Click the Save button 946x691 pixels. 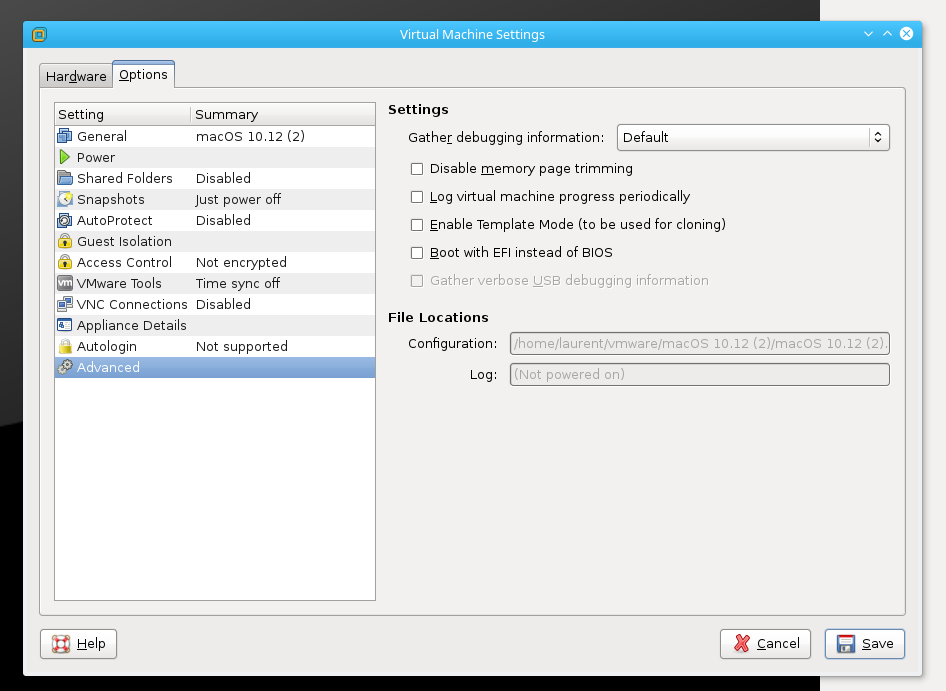[865, 644]
